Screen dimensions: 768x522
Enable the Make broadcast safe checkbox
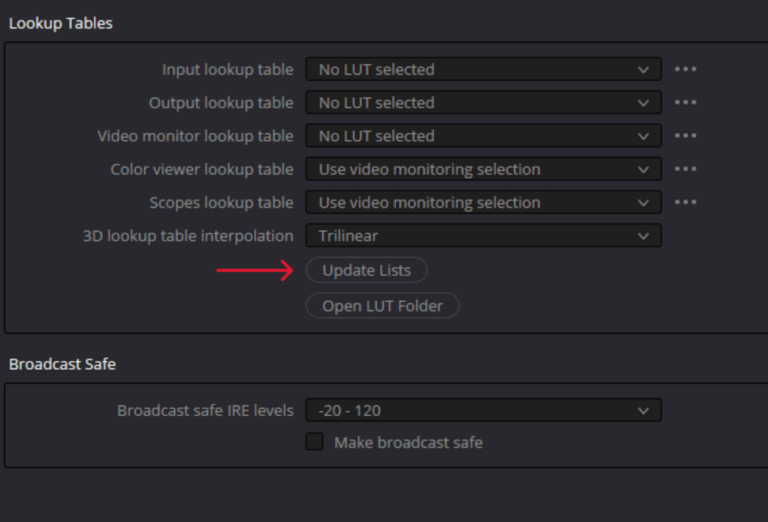[x=314, y=441]
